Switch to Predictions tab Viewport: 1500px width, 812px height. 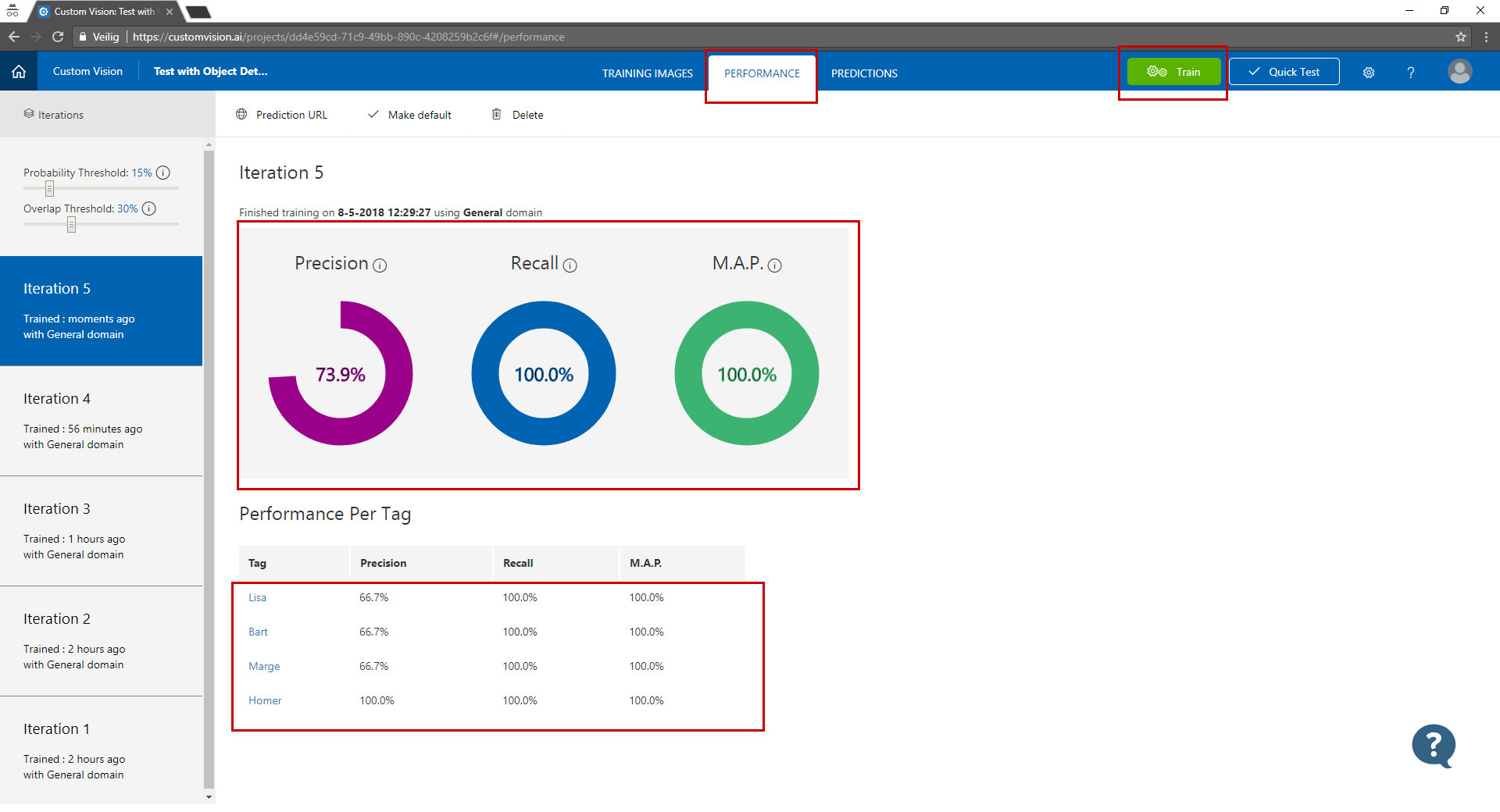pyautogui.click(x=864, y=73)
